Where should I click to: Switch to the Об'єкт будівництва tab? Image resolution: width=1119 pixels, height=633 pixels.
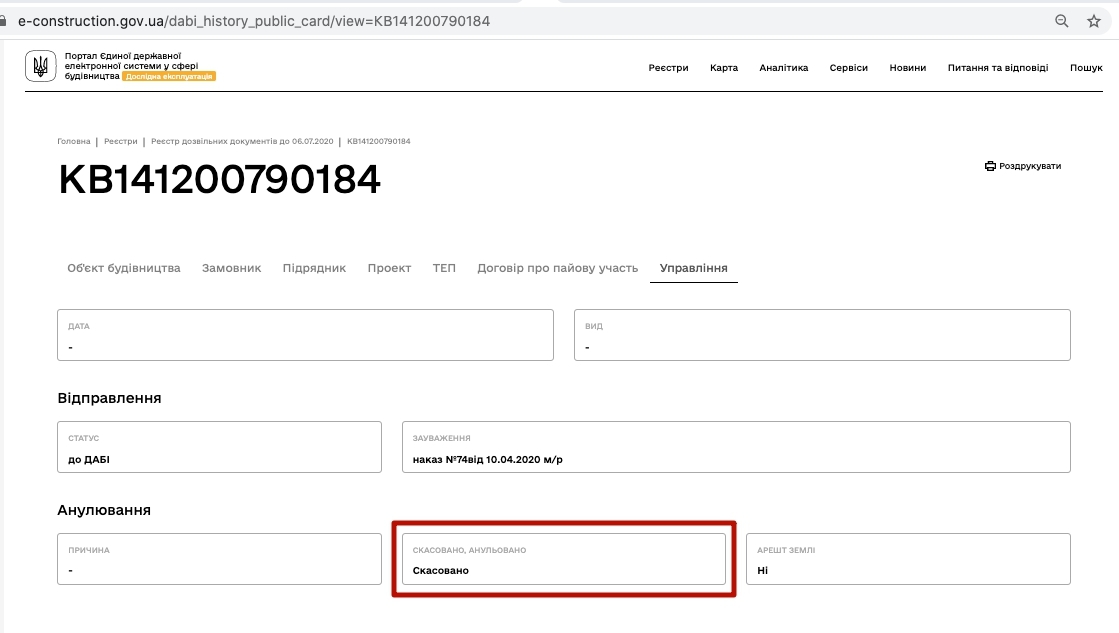123,268
